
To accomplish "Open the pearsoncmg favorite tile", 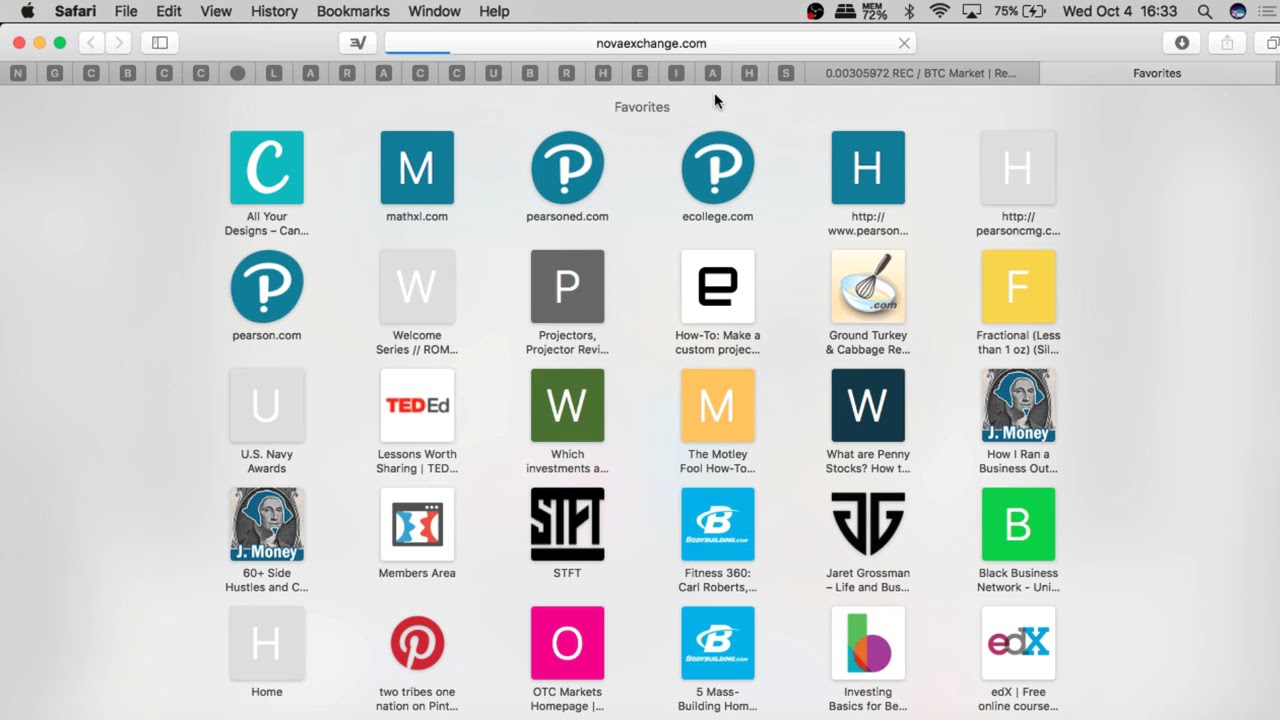I will [1018, 168].
